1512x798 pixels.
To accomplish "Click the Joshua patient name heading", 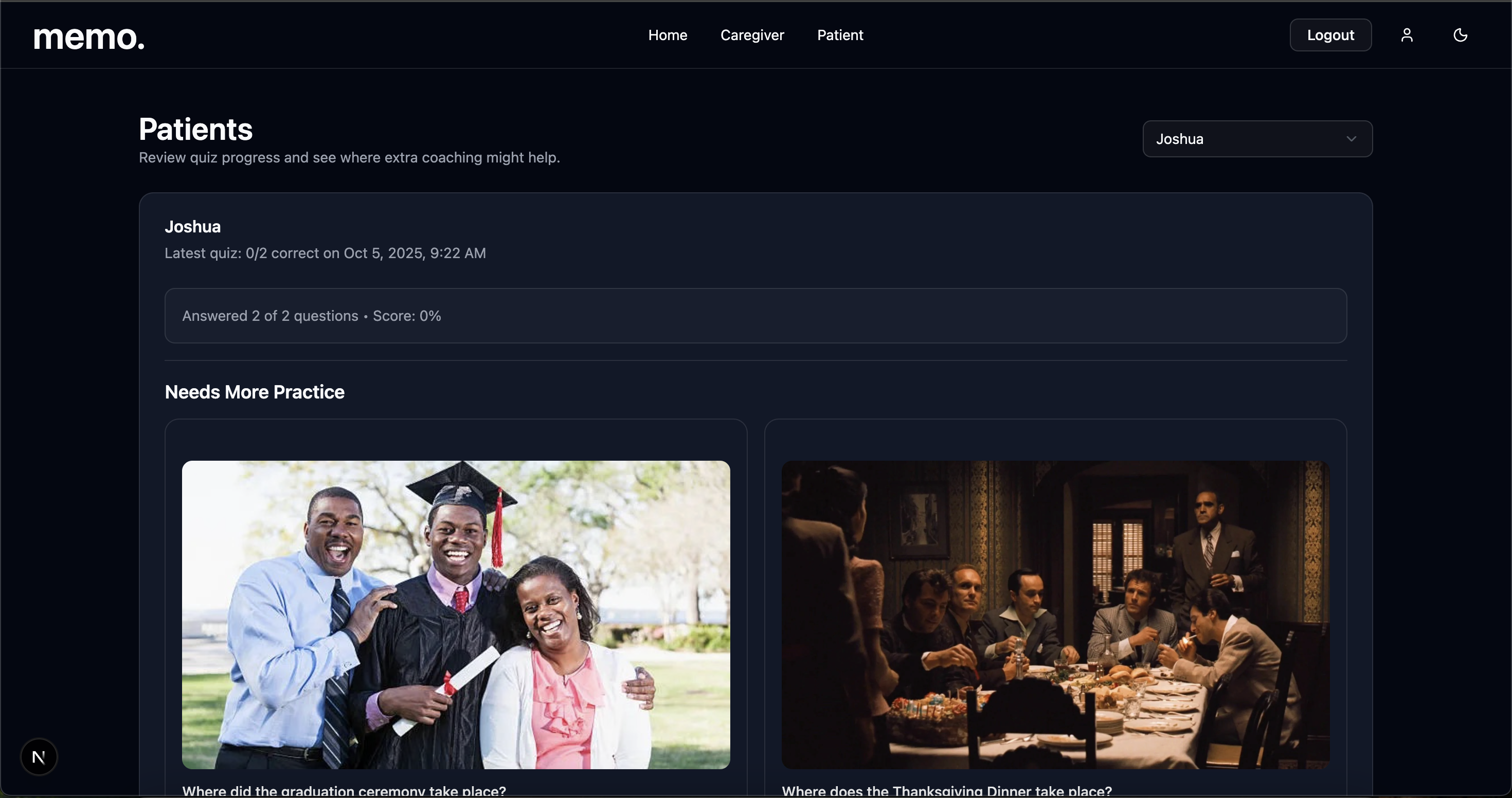I will pyautogui.click(x=192, y=226).
